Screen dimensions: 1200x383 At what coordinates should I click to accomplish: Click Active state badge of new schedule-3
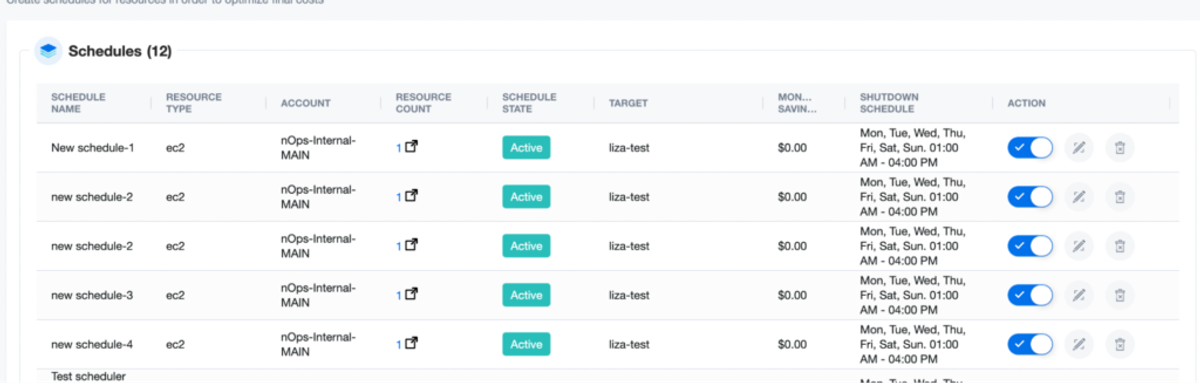pos(526,295)
